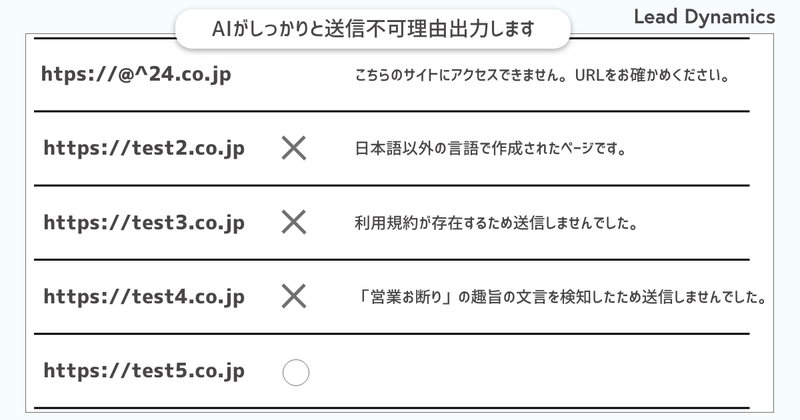Screen dimensions: 800x420
Task: Open the https://test4.co.jp URL
Action: tap(144, 297)
